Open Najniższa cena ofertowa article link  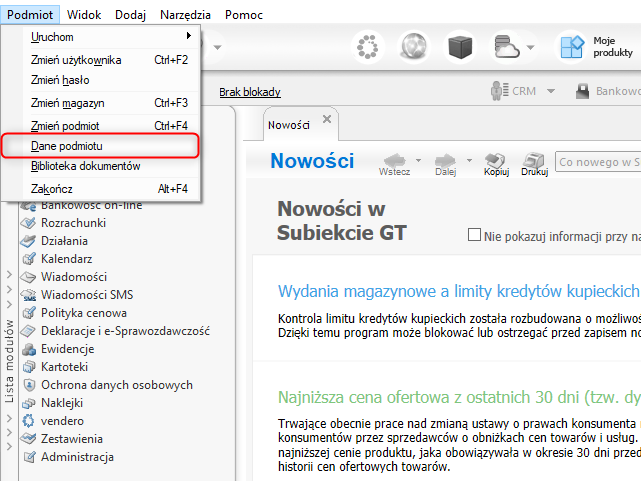(x=459, y=397)
